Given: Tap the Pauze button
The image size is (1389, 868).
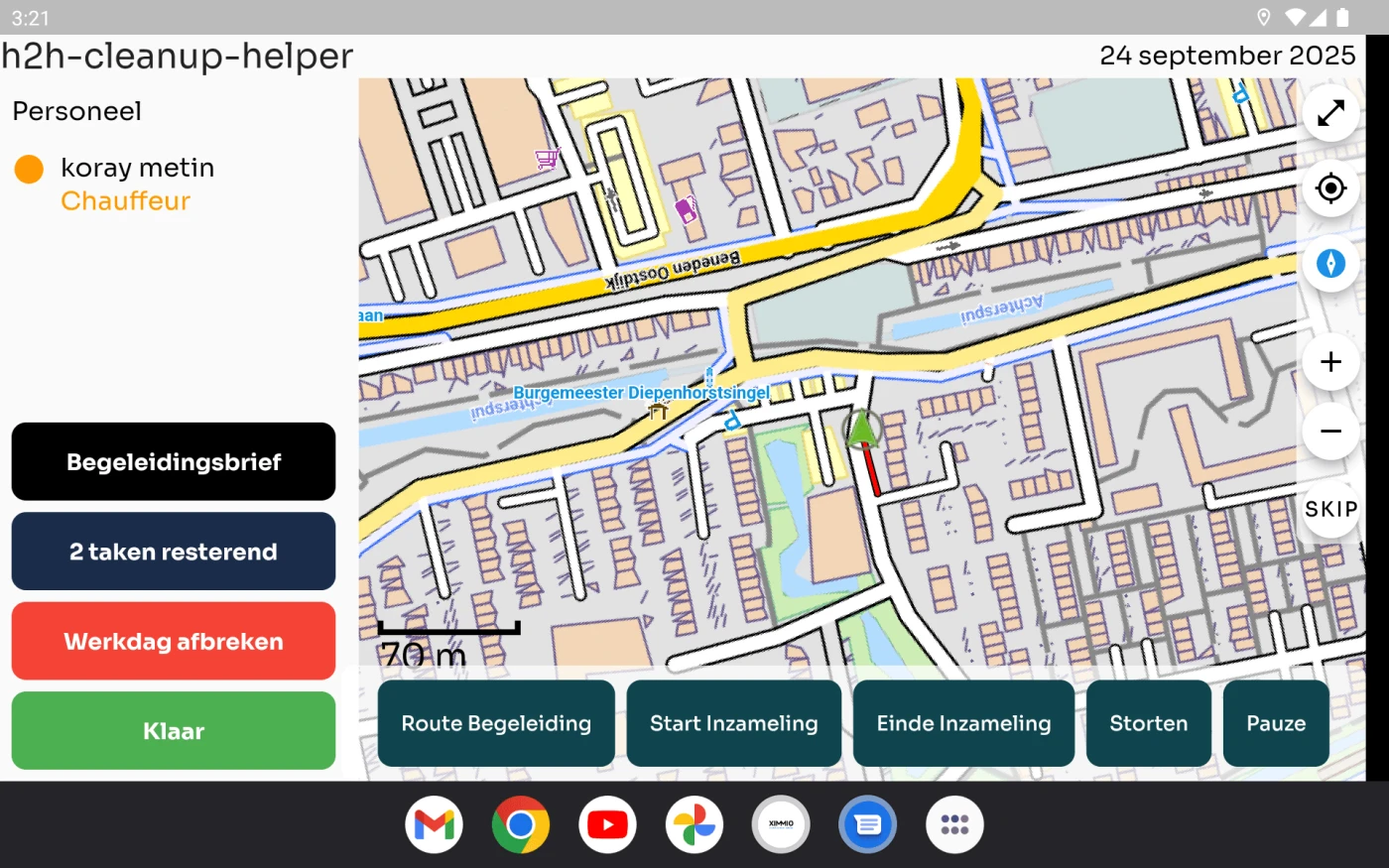Looking at the screenshot, I should pos(1276,723).
